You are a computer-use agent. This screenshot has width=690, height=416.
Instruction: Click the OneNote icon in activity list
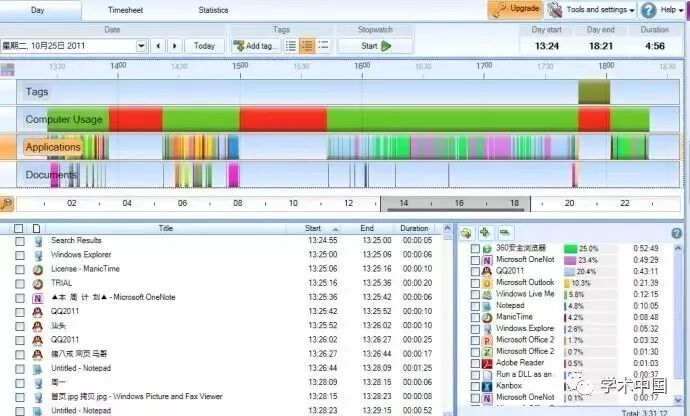click(38, 298)
